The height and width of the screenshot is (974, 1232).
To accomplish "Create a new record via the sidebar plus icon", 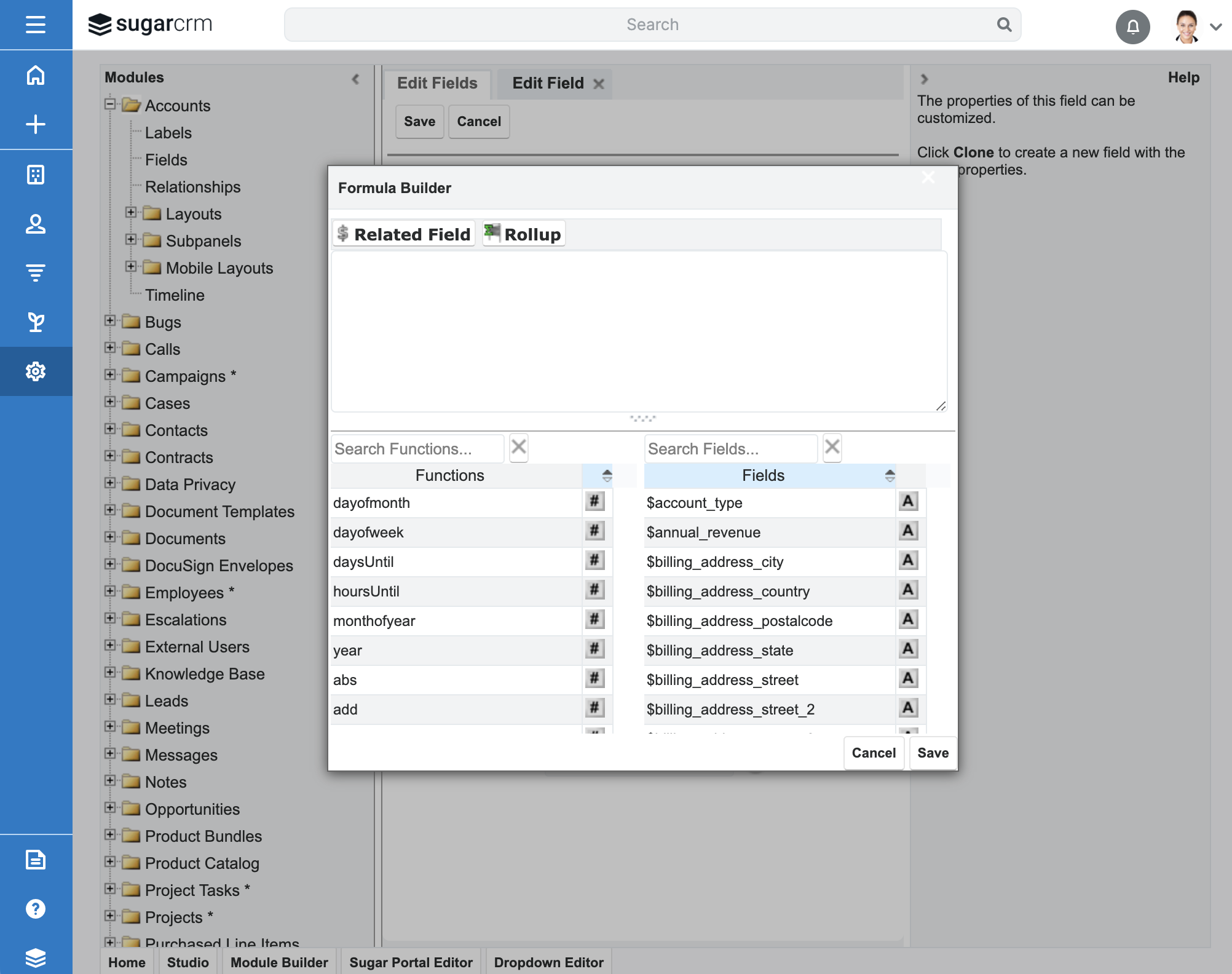I will 36,123.
